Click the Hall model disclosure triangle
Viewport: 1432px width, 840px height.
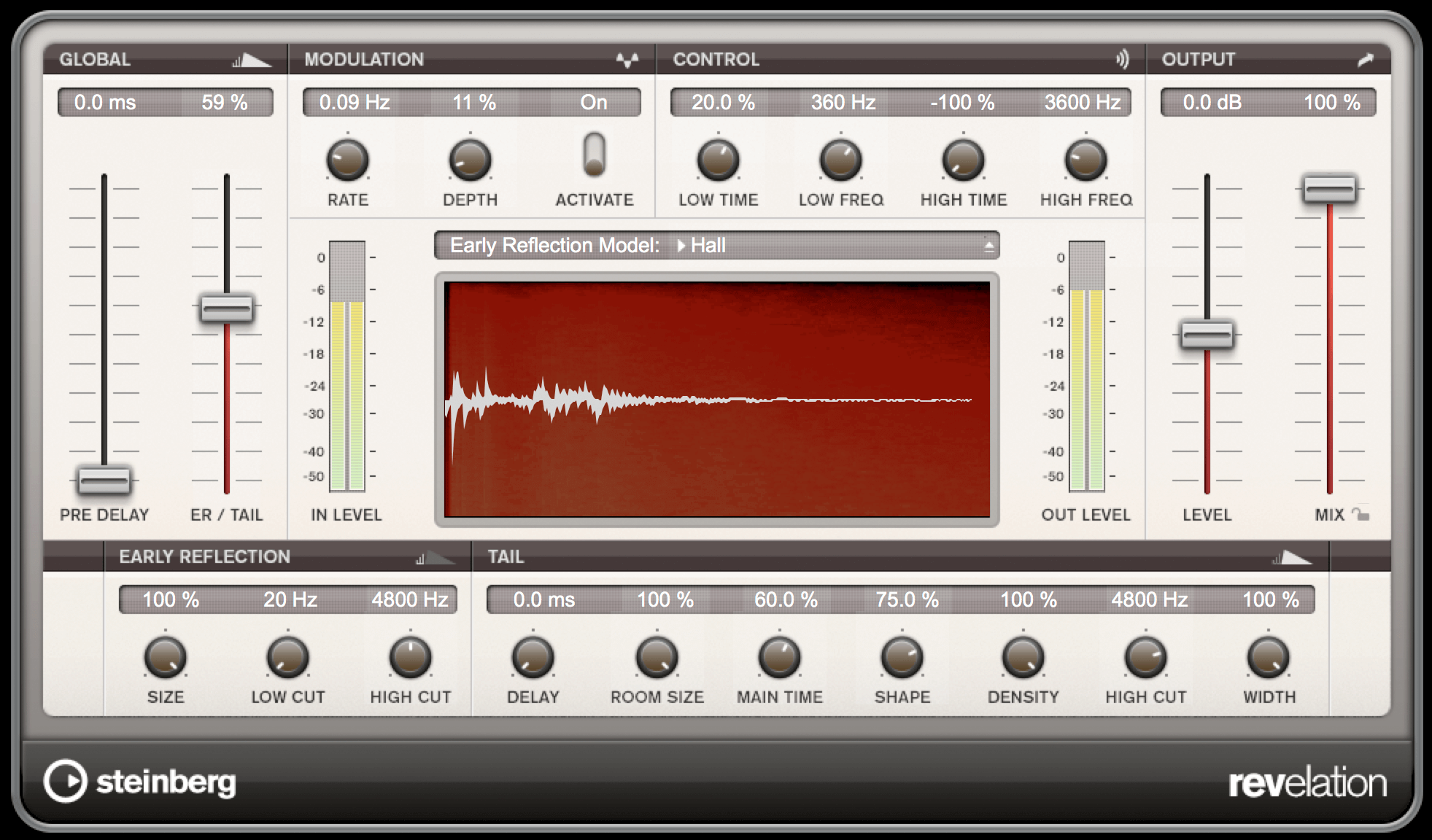[681, 246]
